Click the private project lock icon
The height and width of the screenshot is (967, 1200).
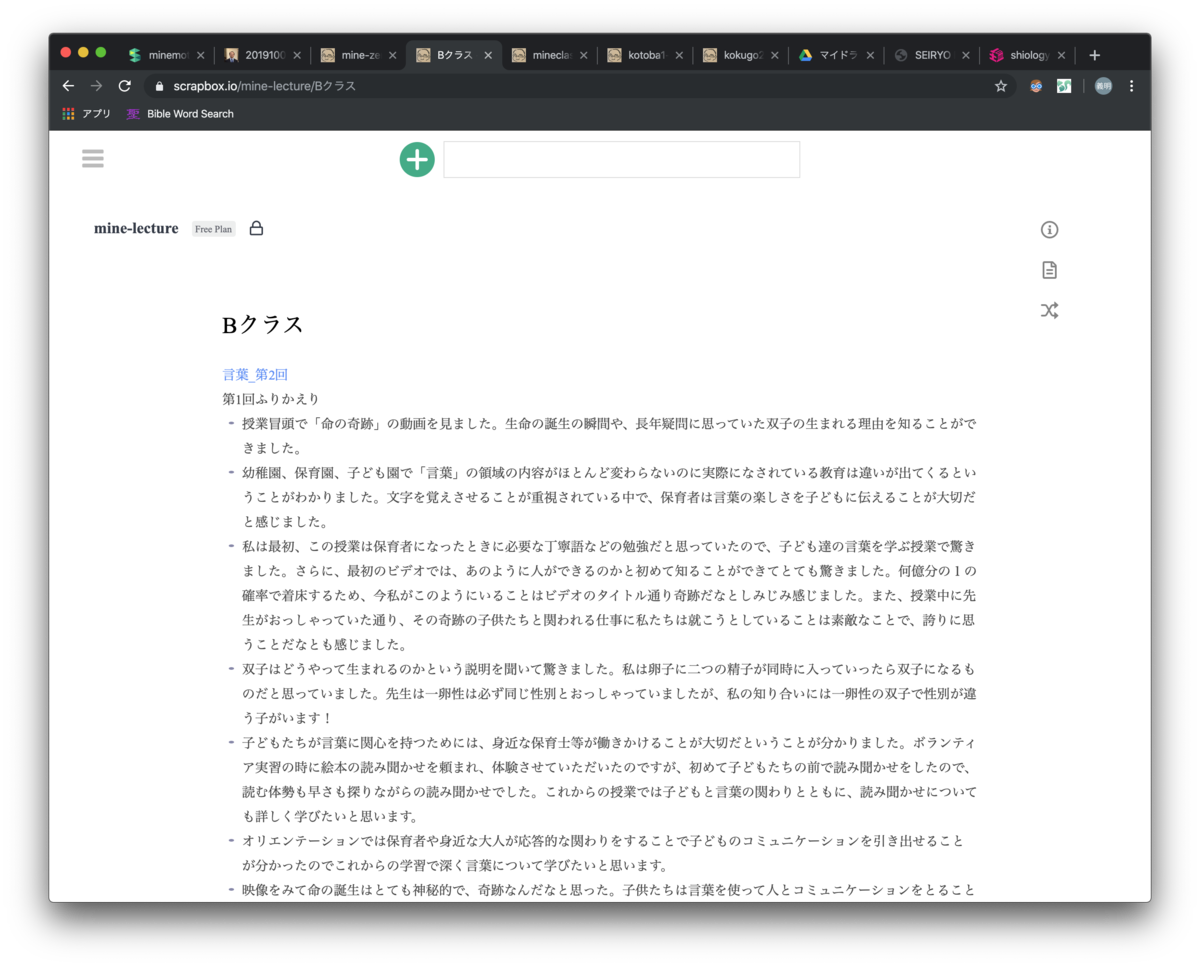(256, 228)
